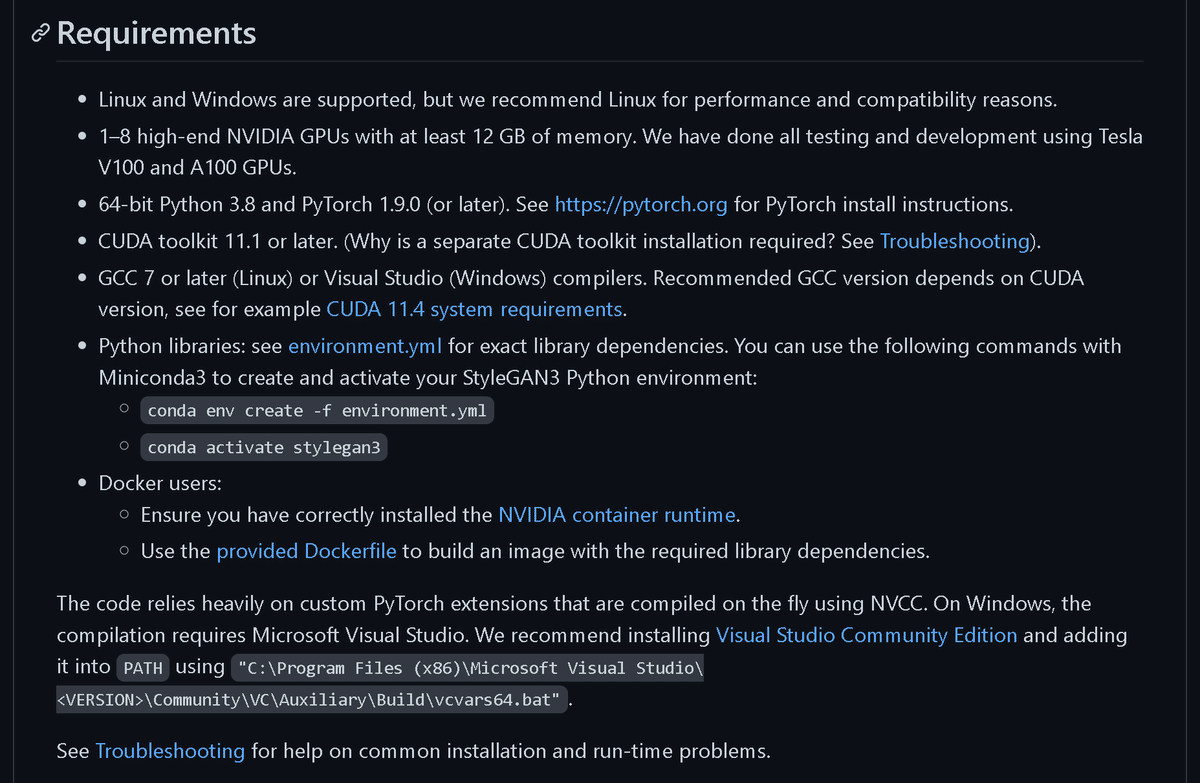Click the Linux and Windows supported bullet

click(x=577, y=100)
